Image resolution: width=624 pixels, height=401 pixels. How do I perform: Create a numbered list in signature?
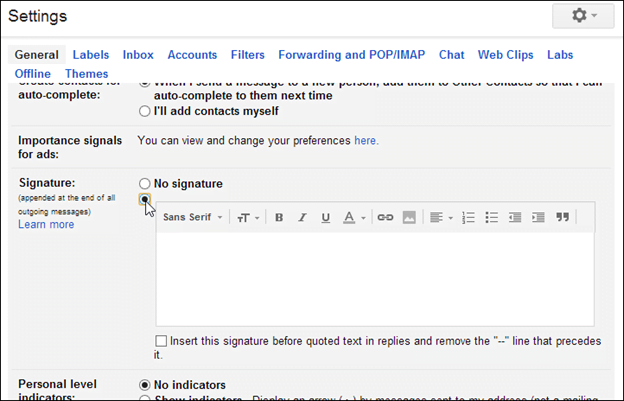(468, 217)
